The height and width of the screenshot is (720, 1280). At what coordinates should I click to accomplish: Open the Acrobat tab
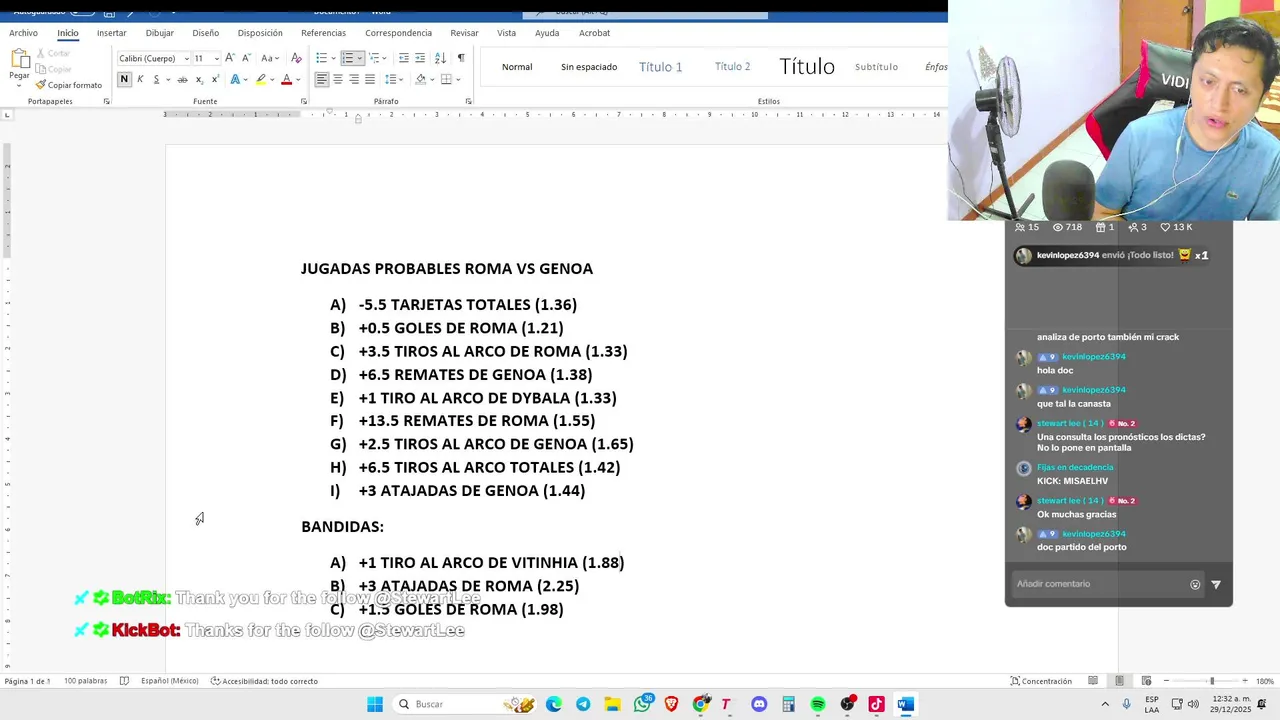pos(594,33)
